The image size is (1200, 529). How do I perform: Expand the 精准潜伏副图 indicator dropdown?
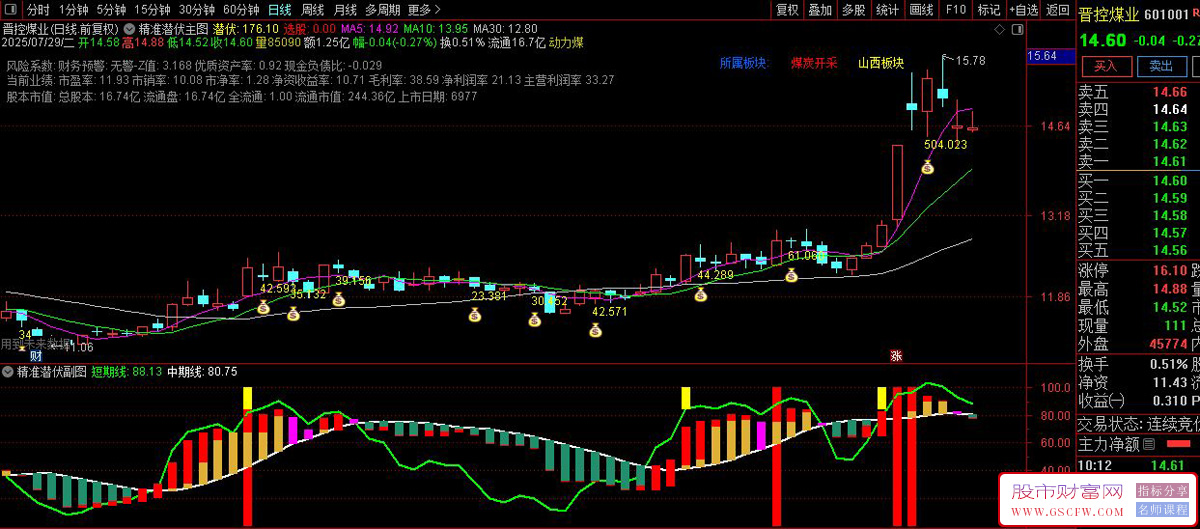pyautogui.click(x=9, y=371)
